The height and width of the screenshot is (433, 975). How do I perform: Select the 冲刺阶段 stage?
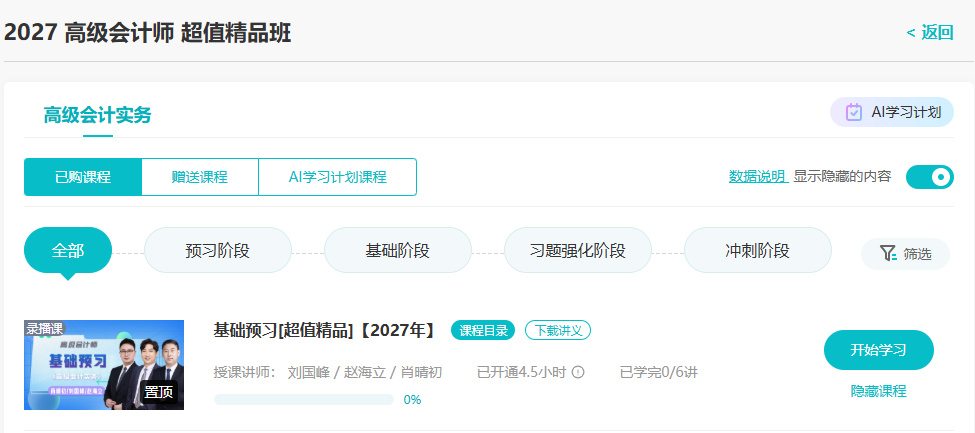point(757,251)
